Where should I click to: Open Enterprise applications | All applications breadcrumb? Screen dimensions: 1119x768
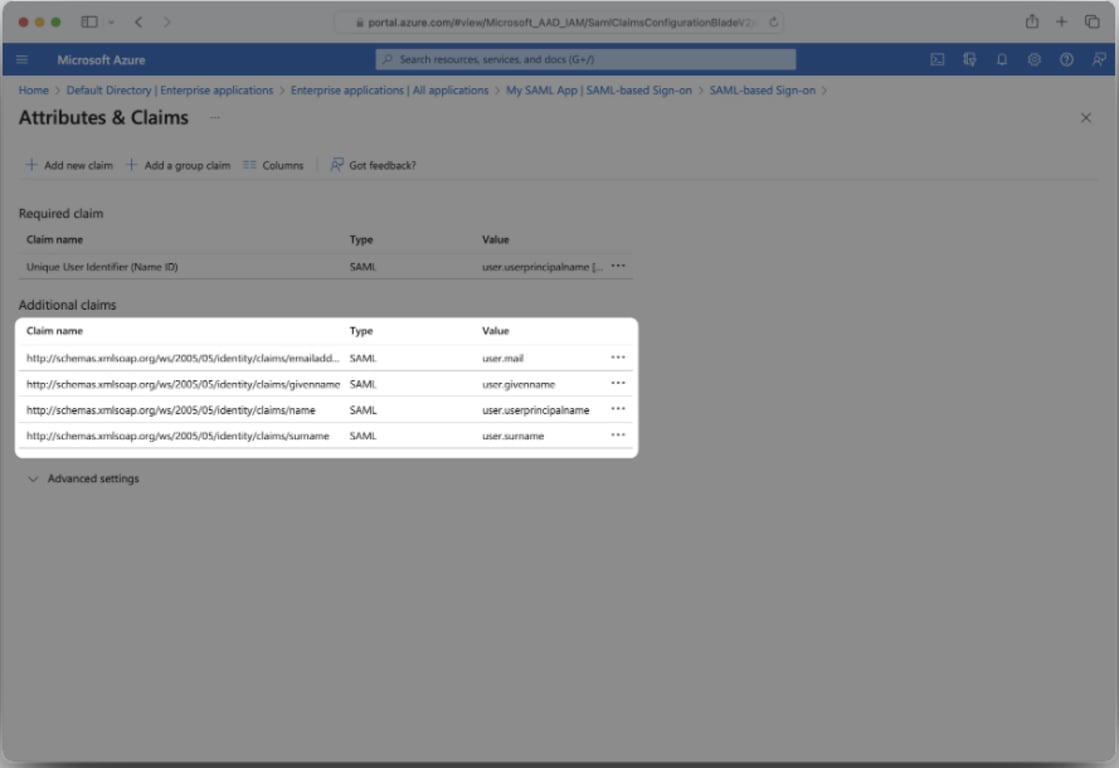[x=390, y=90]
